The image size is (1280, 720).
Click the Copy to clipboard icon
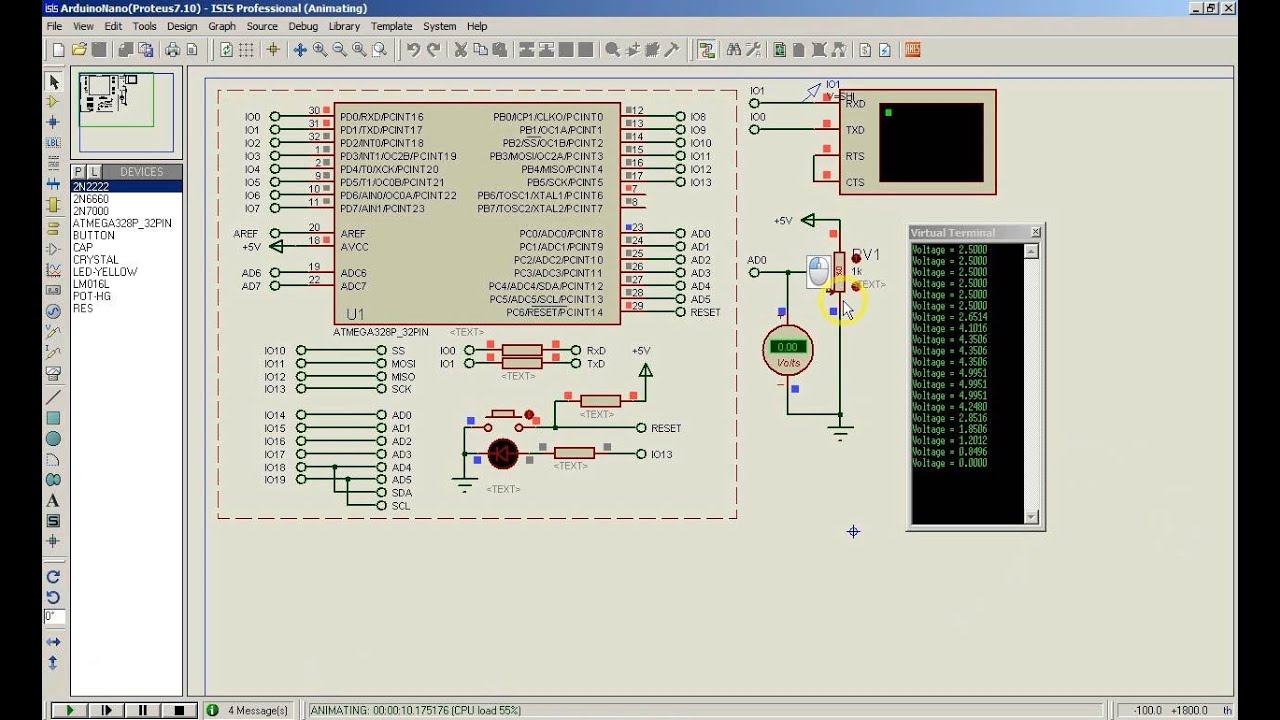480,49
